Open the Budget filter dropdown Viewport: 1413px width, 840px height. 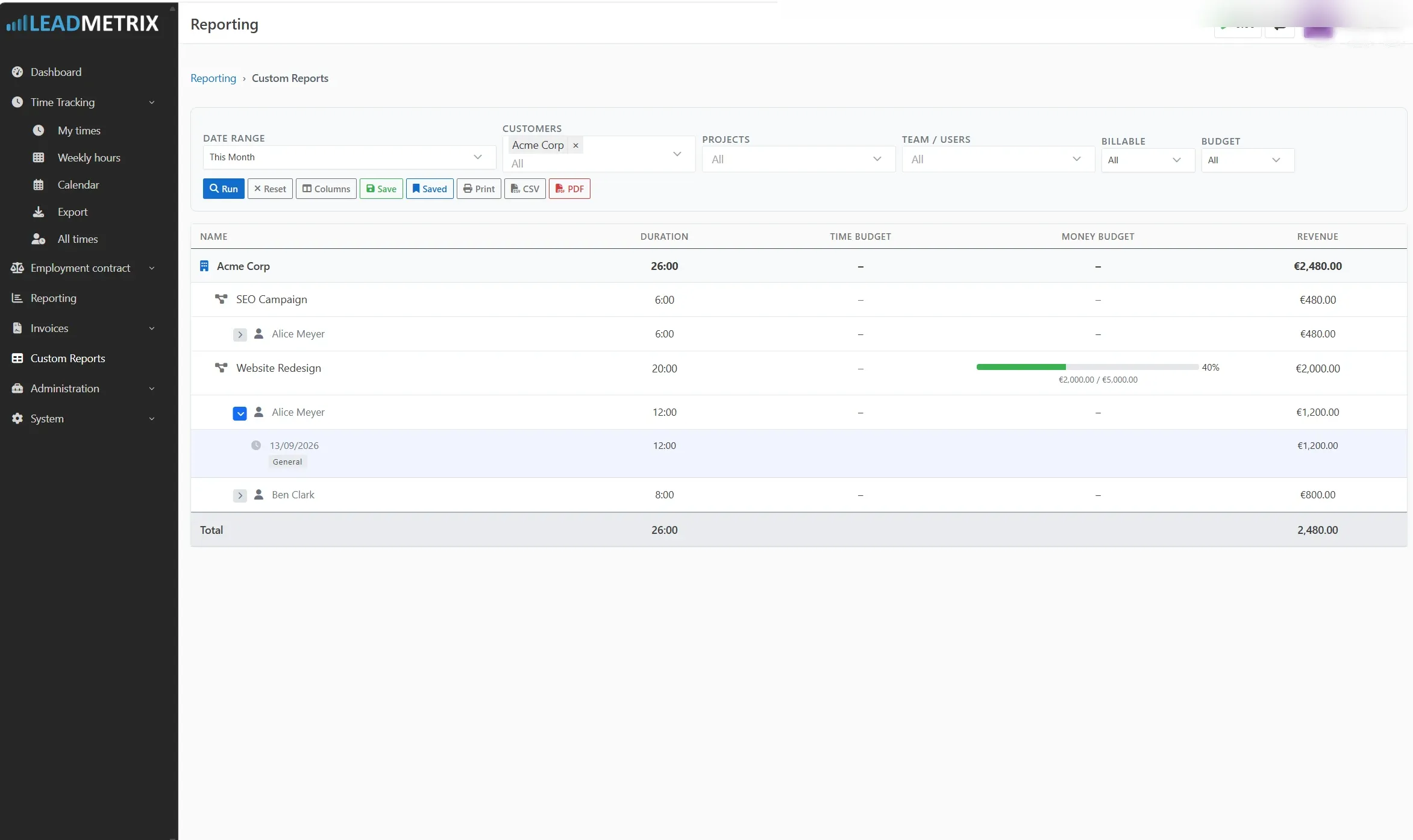(1247, 160)
